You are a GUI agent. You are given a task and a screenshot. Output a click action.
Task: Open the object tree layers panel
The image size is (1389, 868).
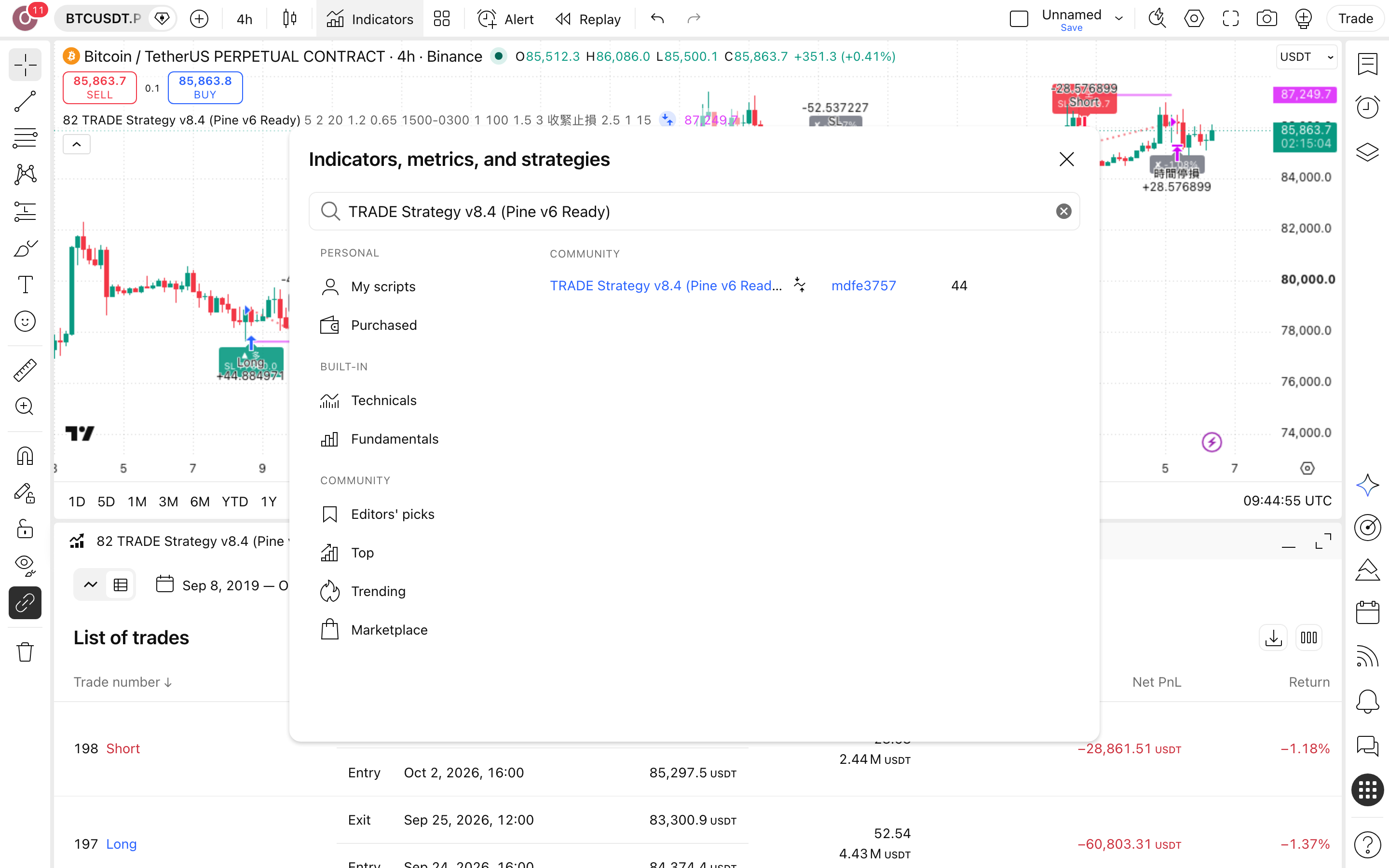click(1367, 152)
